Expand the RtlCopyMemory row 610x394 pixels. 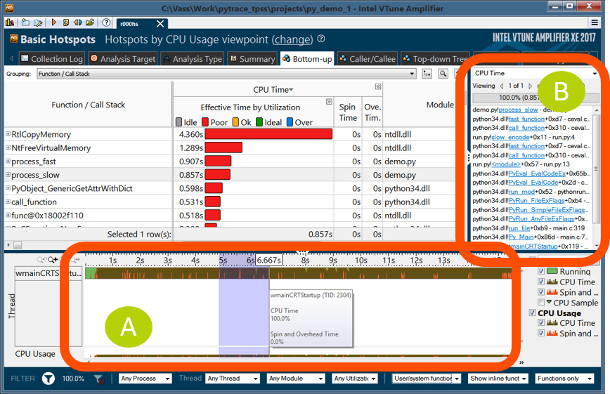pyautogui.click(x=8, y=134)
